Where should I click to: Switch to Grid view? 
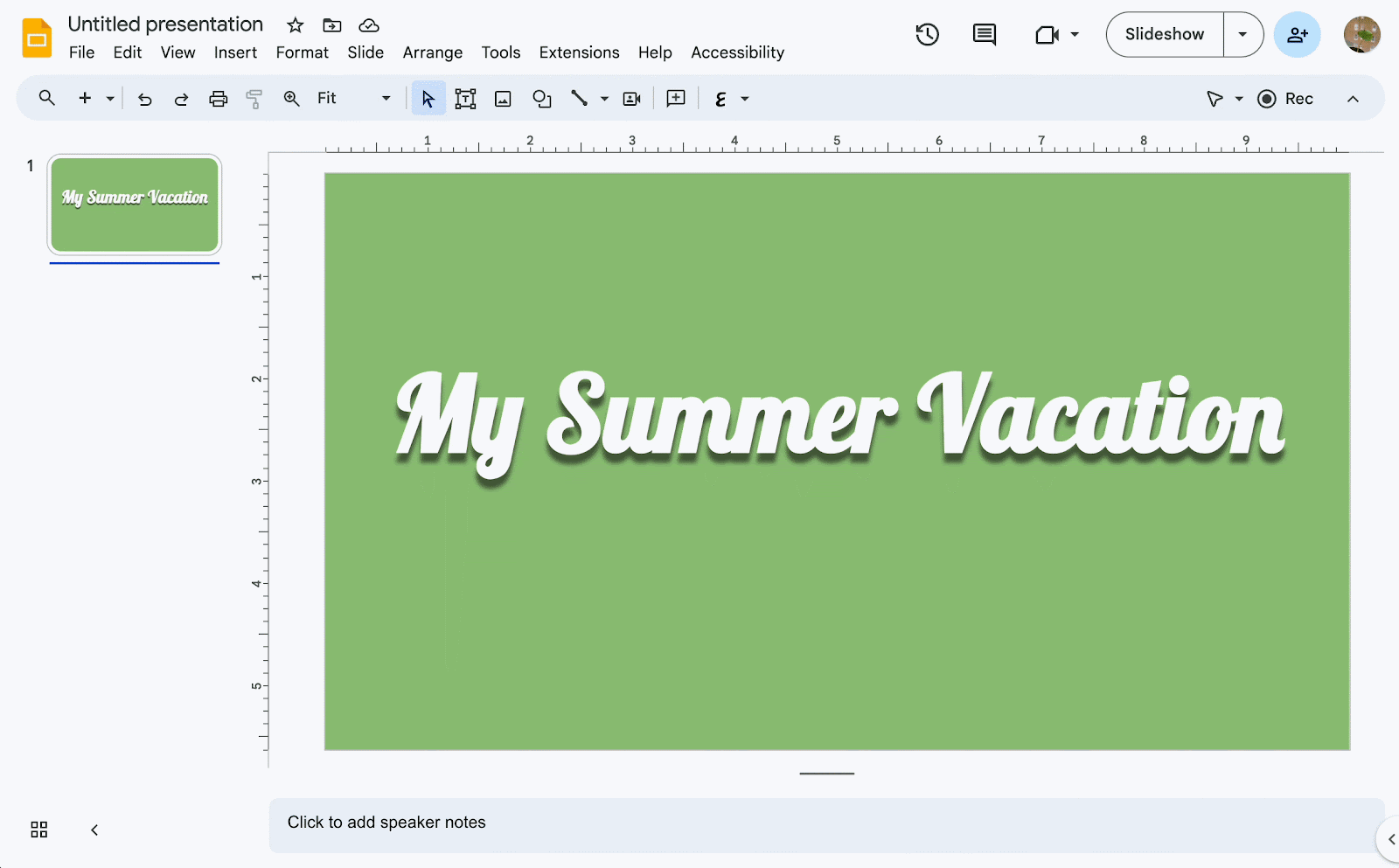click(39, 830)
